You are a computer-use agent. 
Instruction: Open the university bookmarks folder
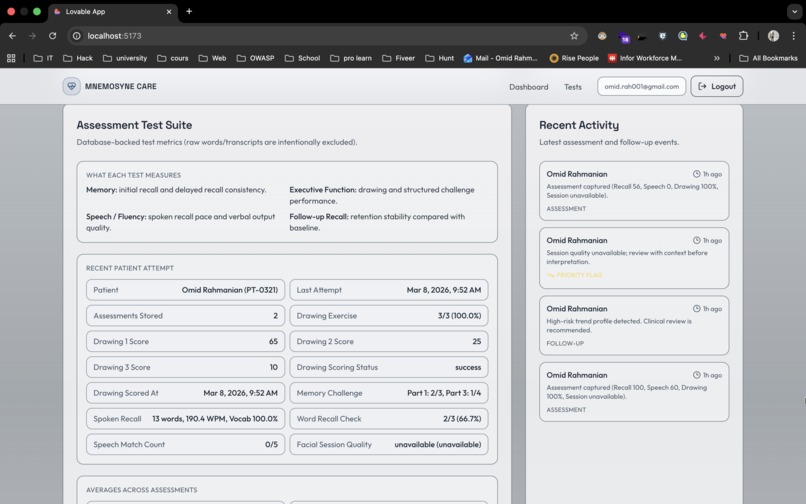125,58
